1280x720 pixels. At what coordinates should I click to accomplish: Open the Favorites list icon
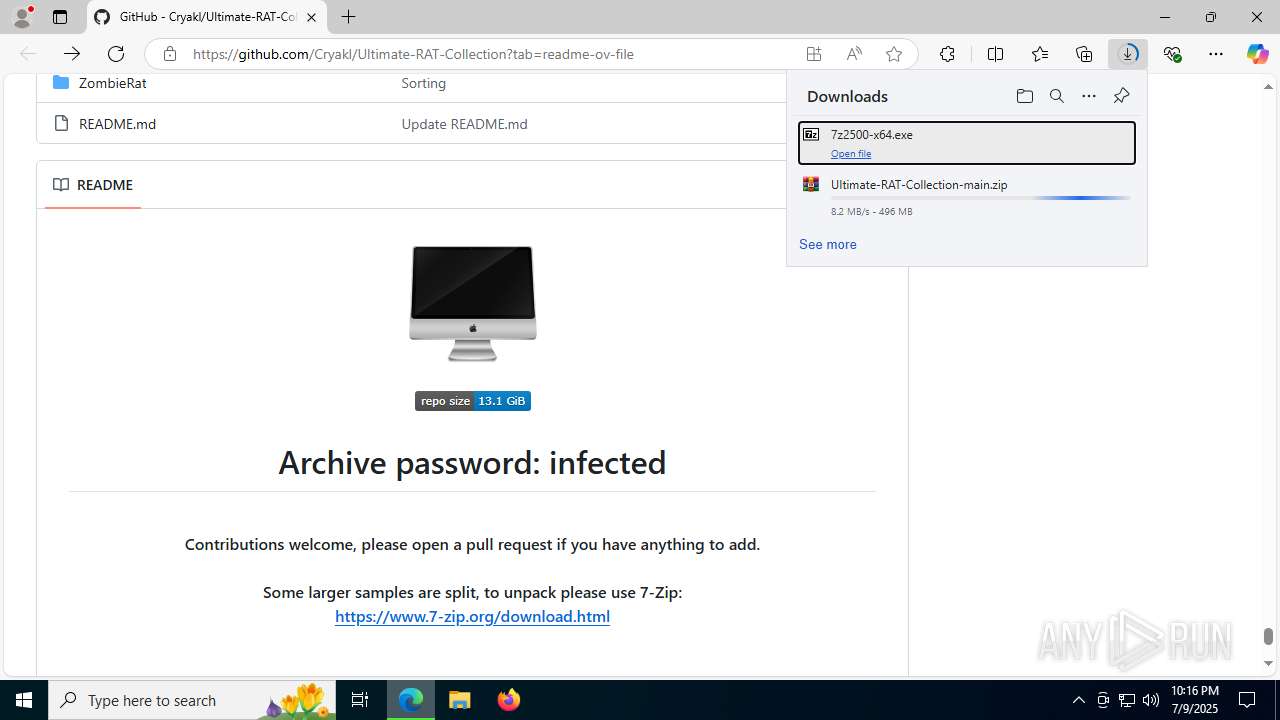click(x=1040, y=54)
